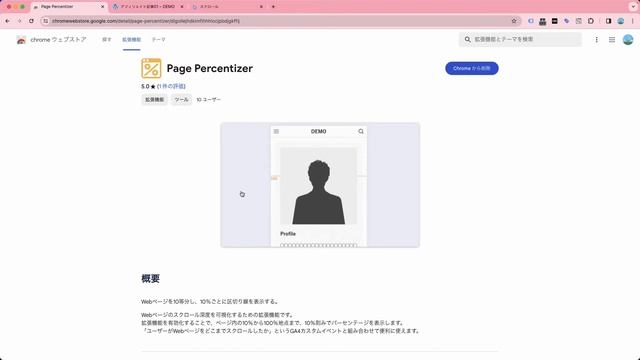Switch to the DEMO browser tab

pos(147,7)
